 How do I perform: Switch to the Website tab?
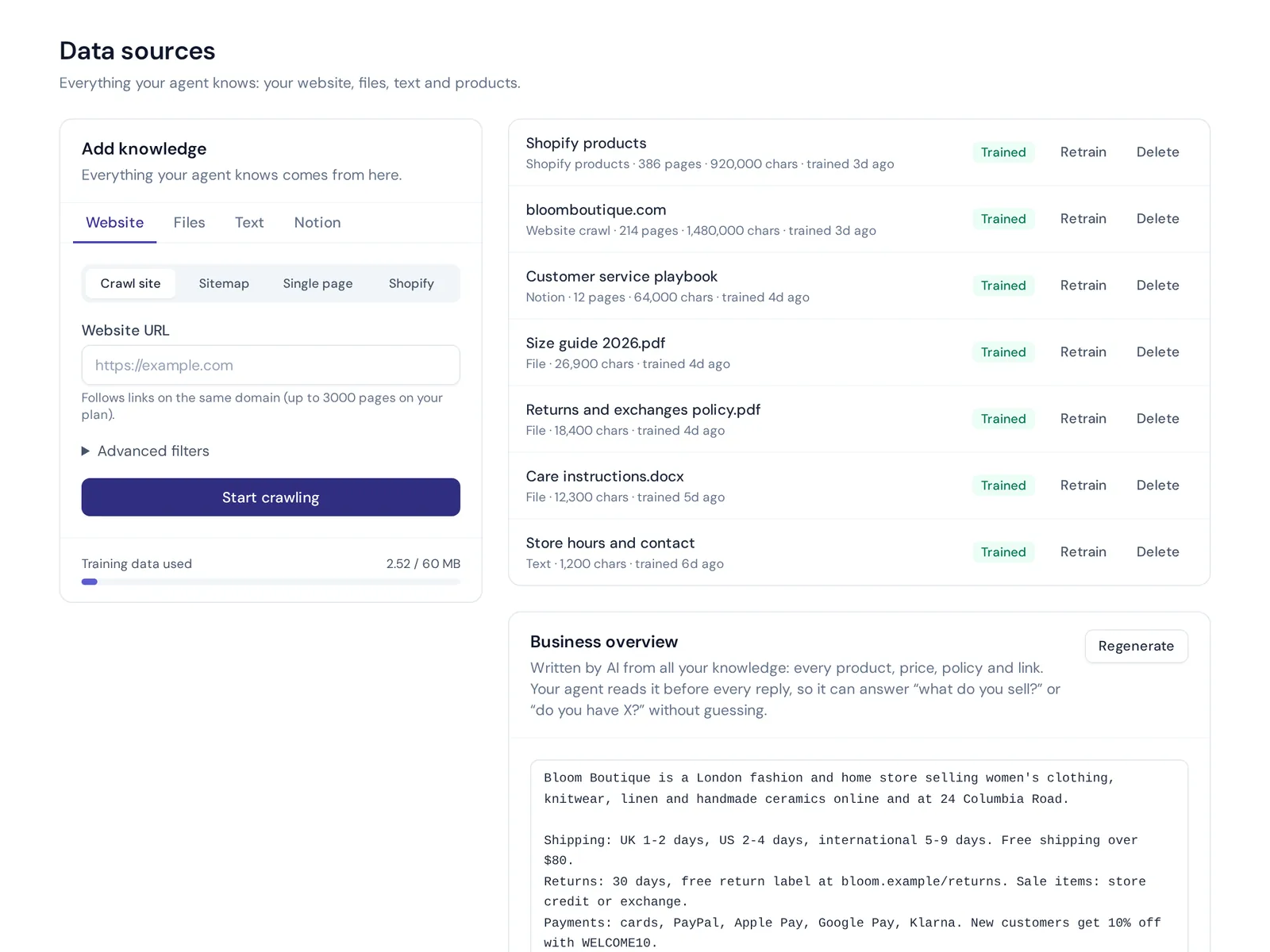pos(115,223)
